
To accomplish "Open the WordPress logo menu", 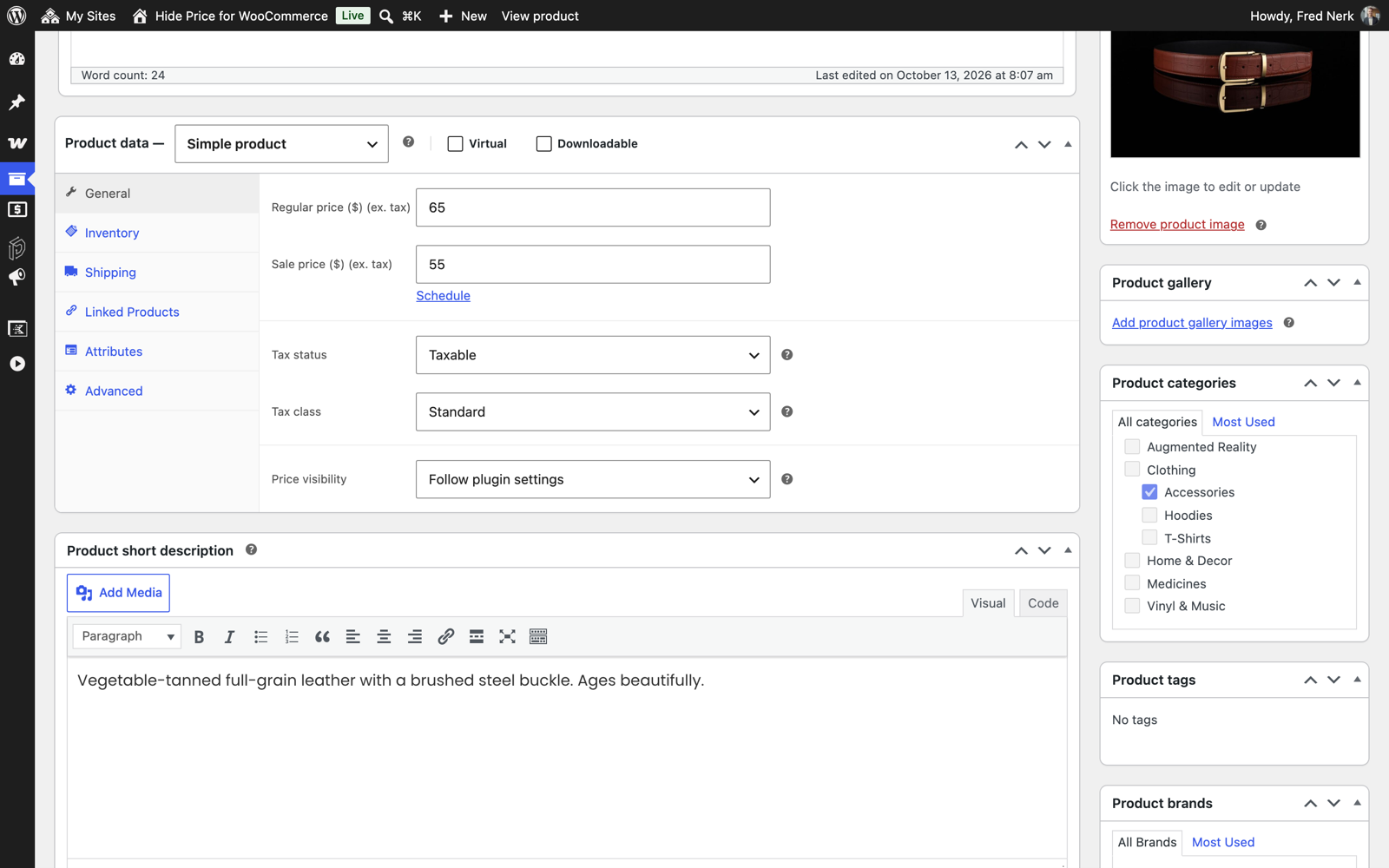I will click(16, 16).
